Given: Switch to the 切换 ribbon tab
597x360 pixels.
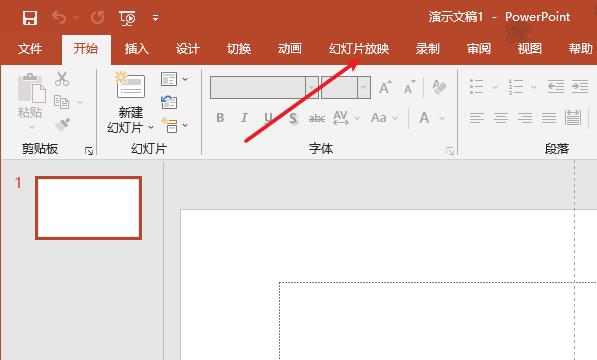Looking at the screenshot, I should [x=239, y=49].
